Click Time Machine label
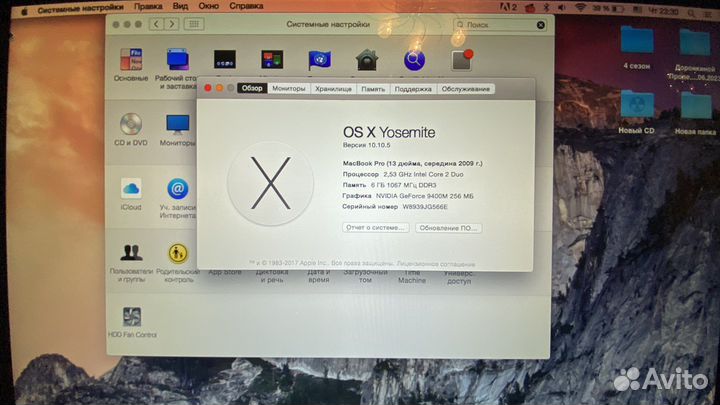The width and height of the screenshot is (720, 405). (412, 276)
